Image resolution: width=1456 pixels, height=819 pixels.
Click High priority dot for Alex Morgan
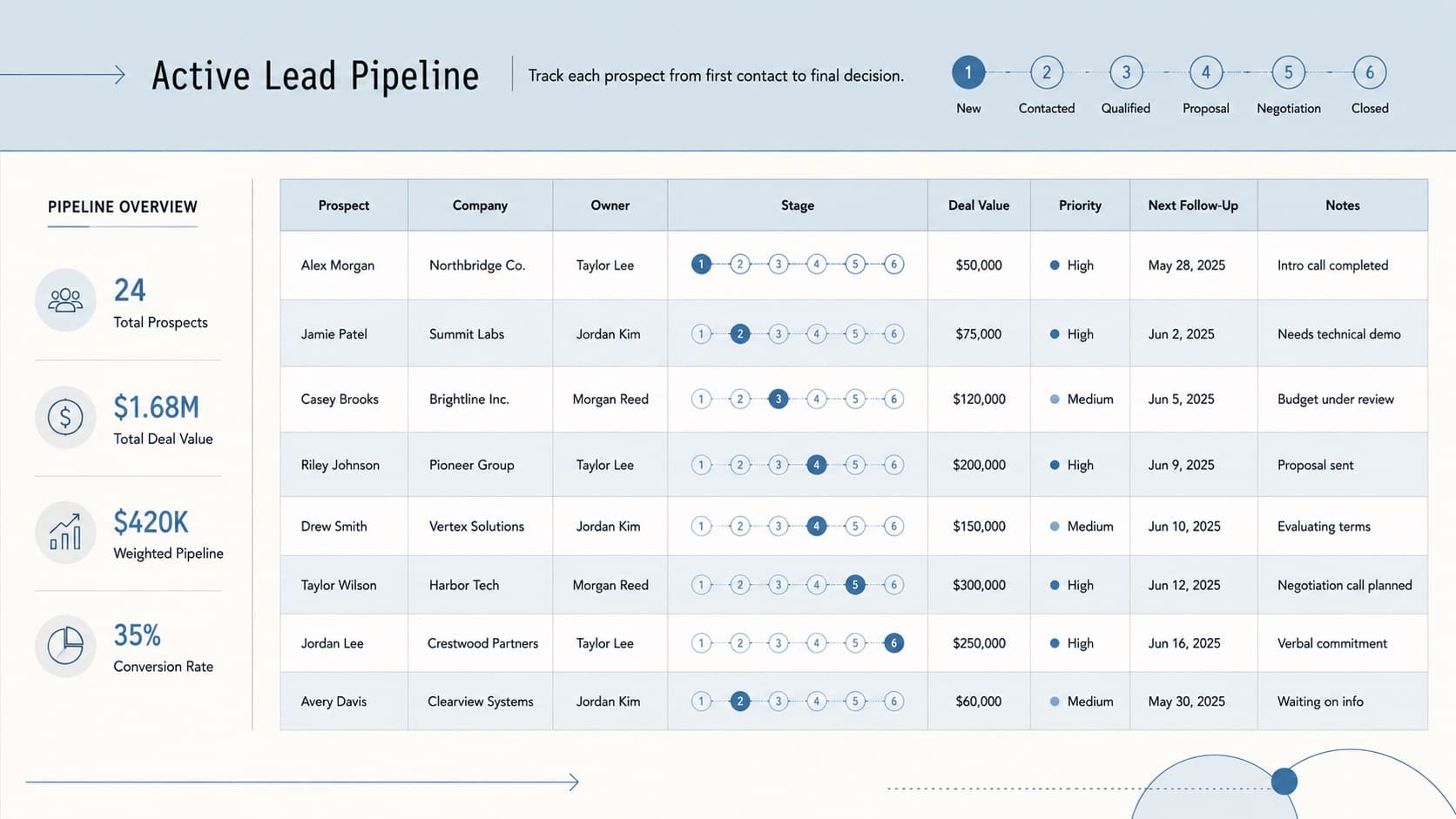tap(1055, 265)
